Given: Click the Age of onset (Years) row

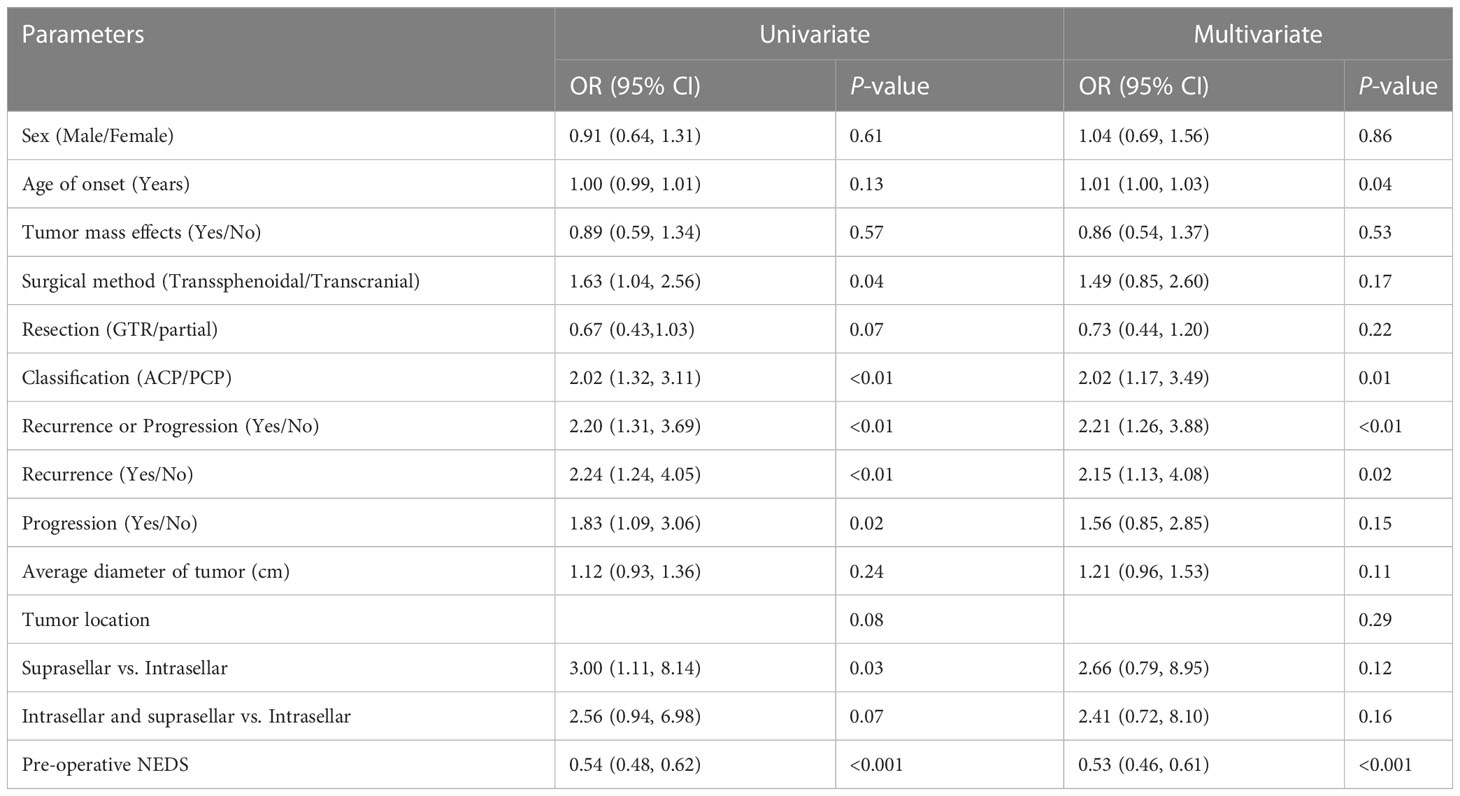Looking at the screenshot, I should tap(729, 184).
